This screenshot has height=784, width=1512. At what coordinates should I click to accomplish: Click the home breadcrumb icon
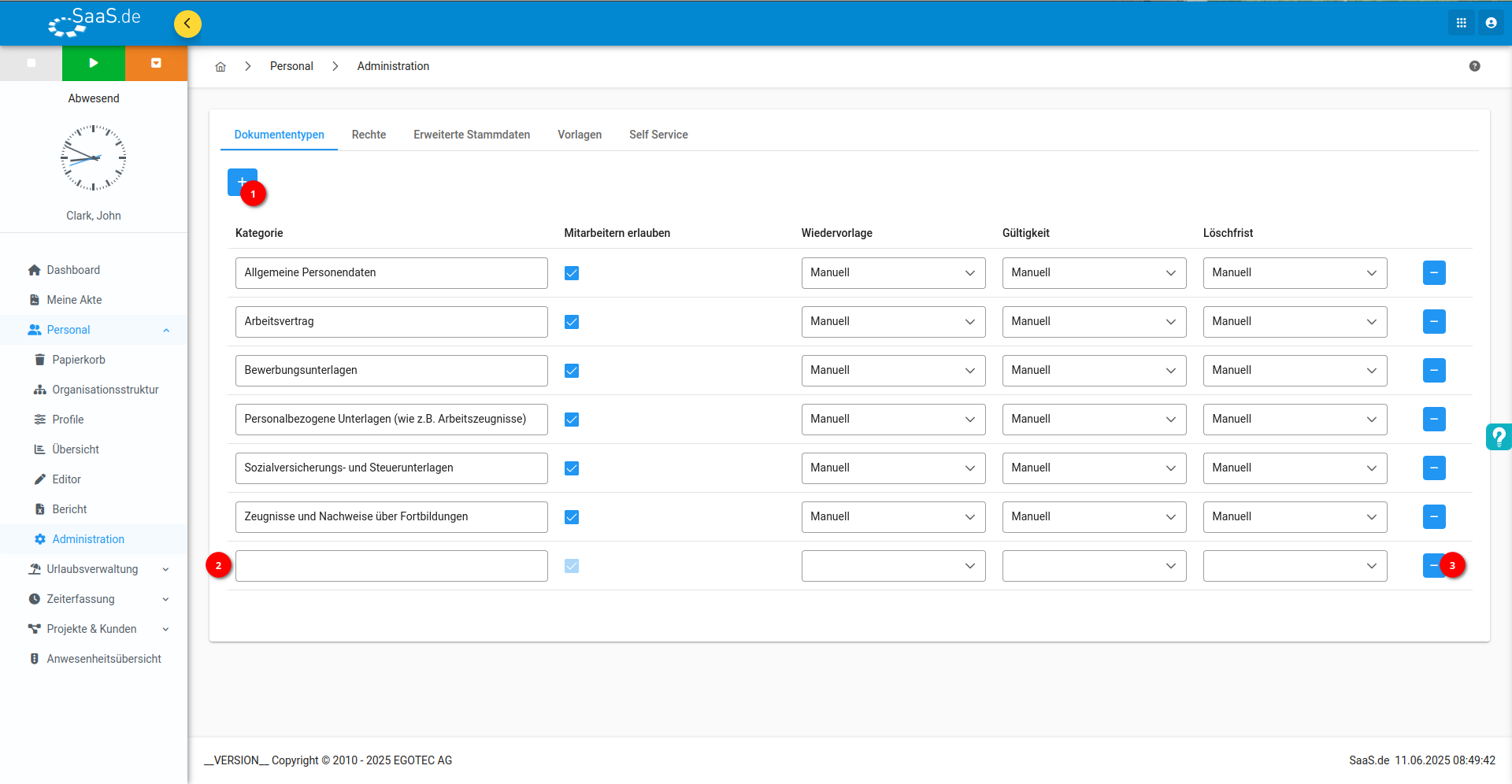220,67
